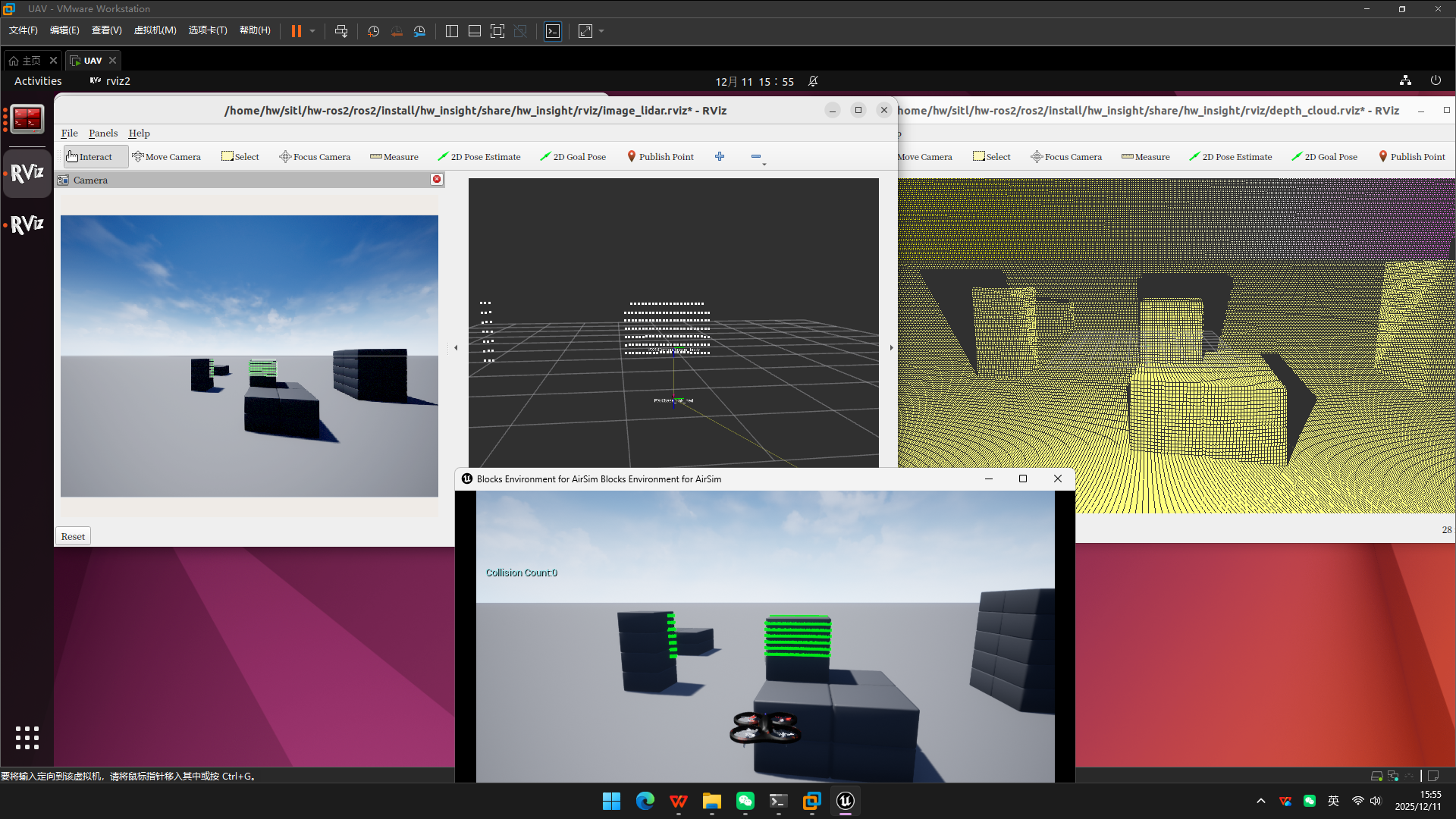Activate the Measure tool in left RViz window
The image size is (1456, 819).
click(x=394, y=157)
